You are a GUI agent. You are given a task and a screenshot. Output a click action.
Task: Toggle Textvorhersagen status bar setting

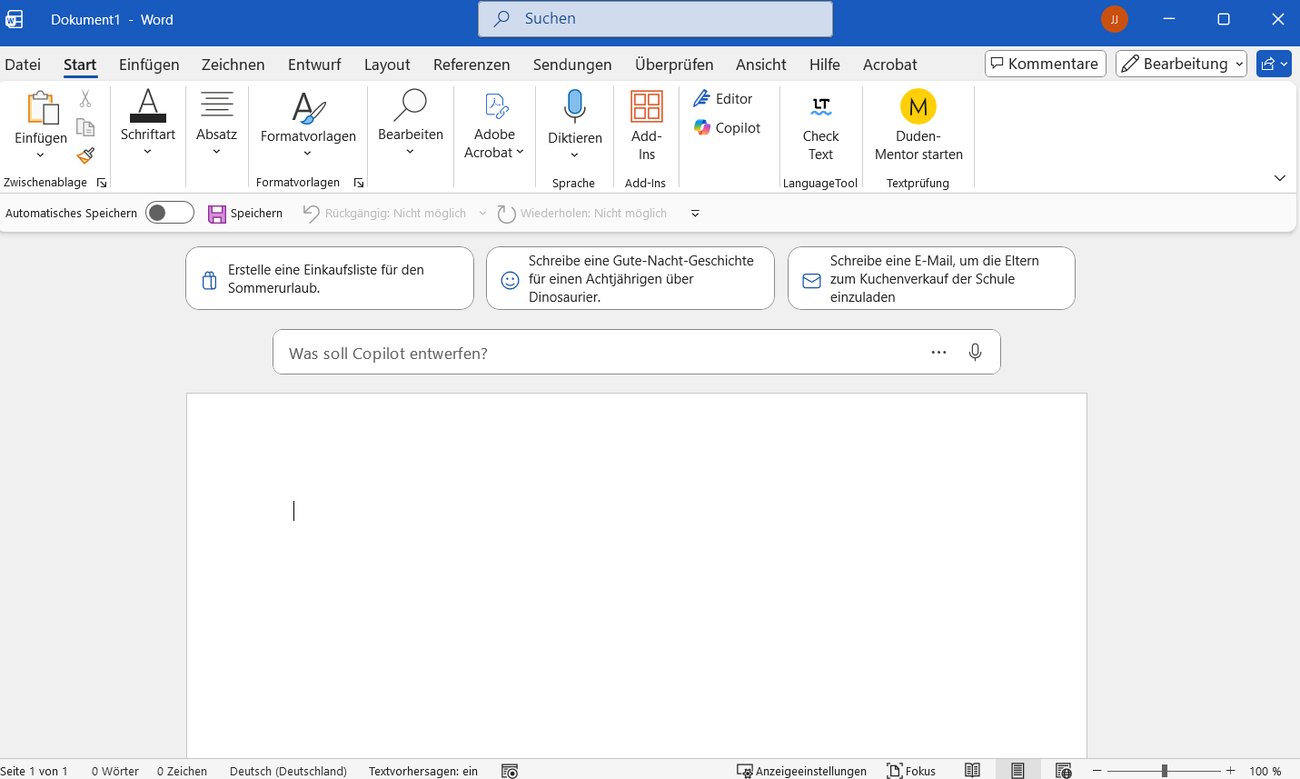point(423,771)
